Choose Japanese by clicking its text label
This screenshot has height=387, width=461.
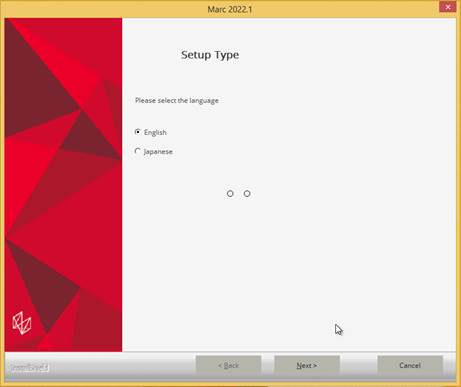[x=158, y=152]
